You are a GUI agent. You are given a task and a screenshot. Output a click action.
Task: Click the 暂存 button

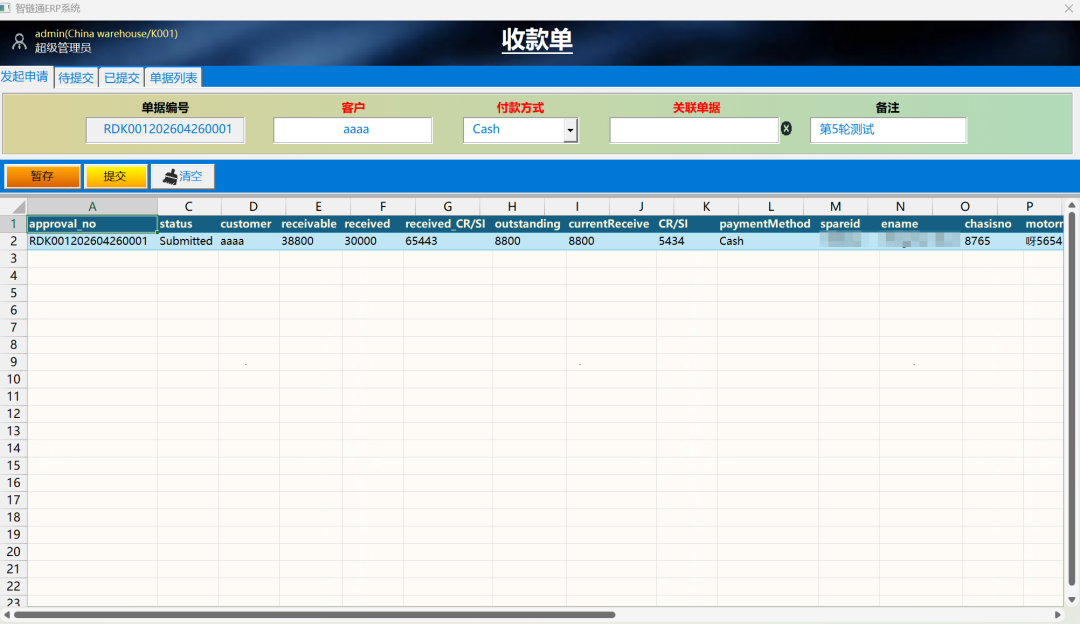[43, 176]
